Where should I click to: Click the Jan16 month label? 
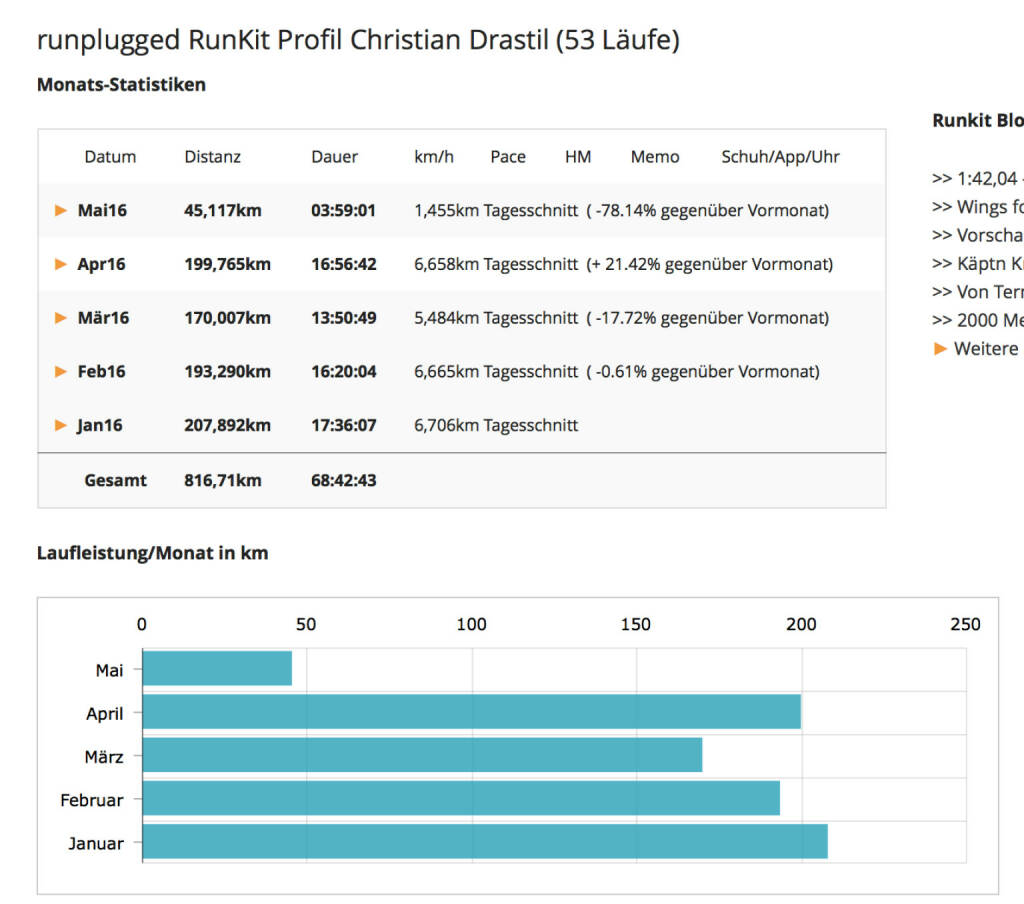click(x=99, y=425)
